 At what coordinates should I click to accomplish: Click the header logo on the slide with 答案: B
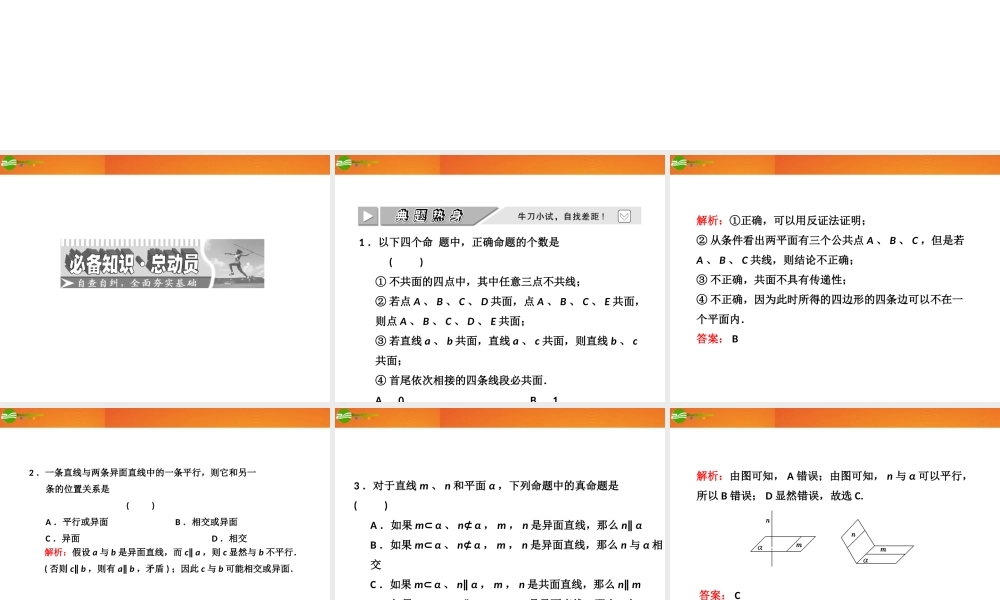click(679, 164)
